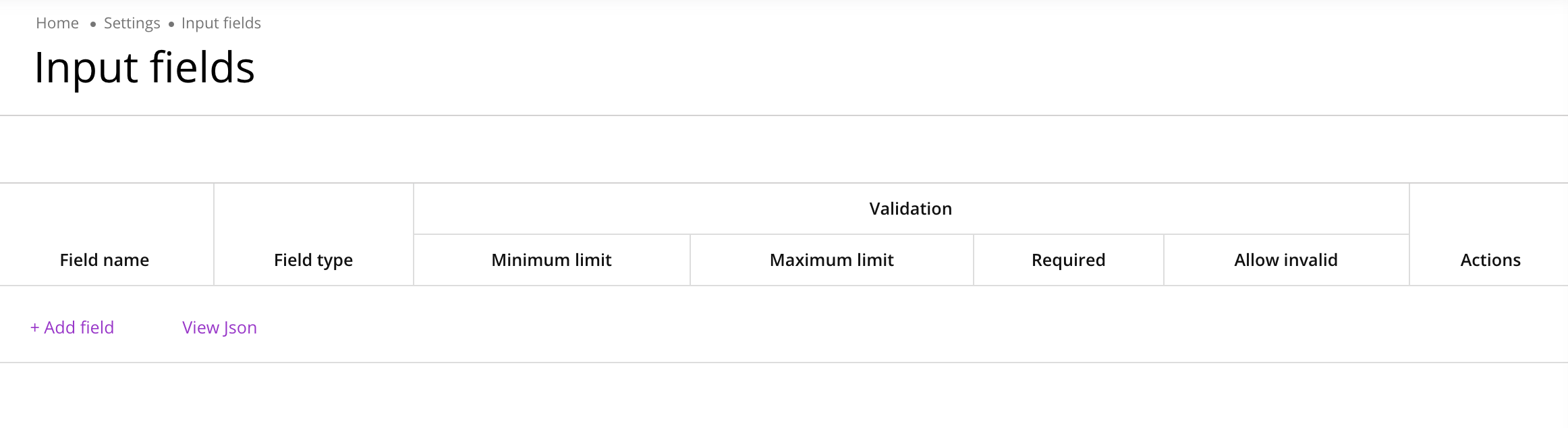Screen dimensions: 1568x428
Task: Select the Field name column header
Action: tap(105, 260)
